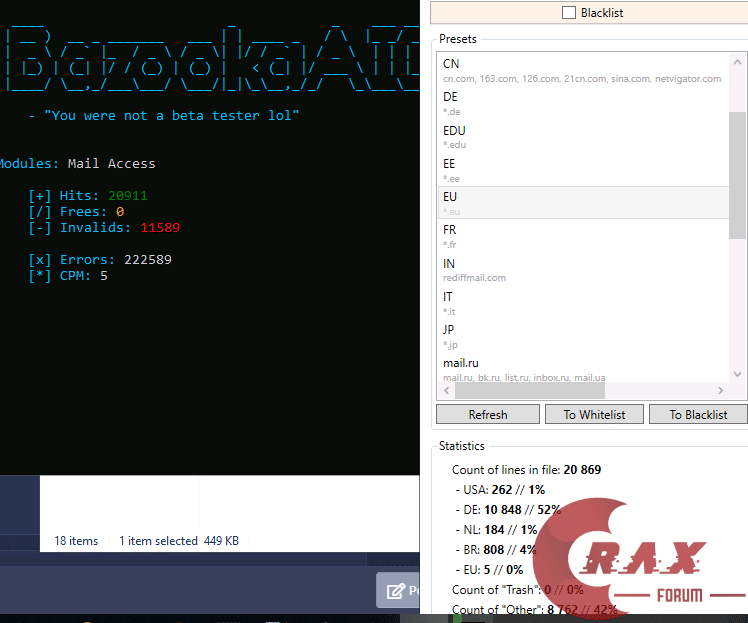Click '18 items' in explorer status bar
The image size is (748, 623).
pyautogui.click(x=76, y=540)
